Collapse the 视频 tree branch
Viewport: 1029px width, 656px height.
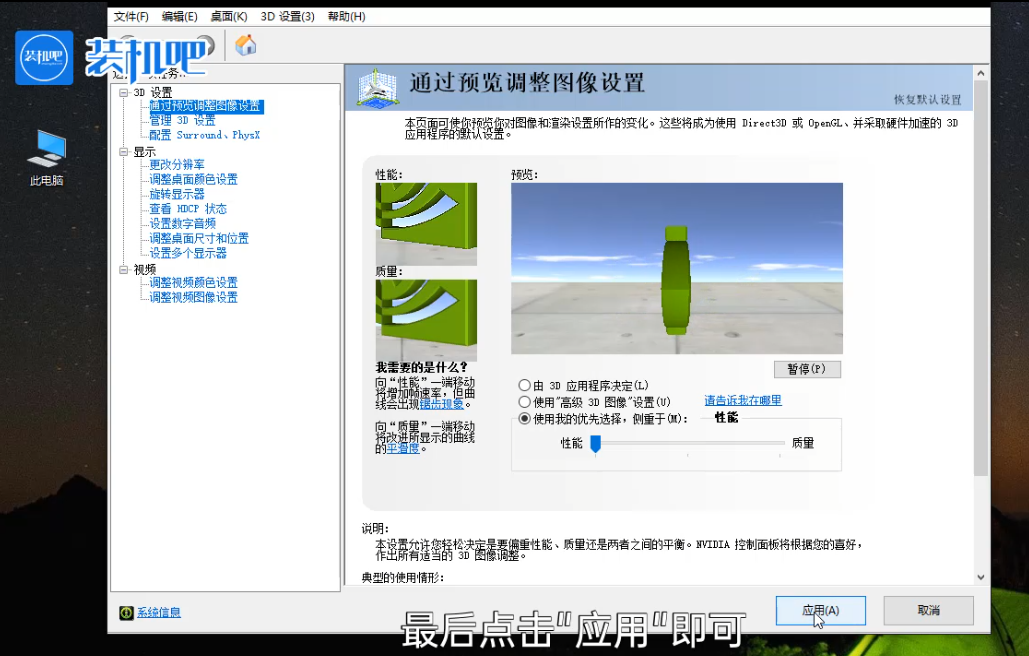point(121,268)
